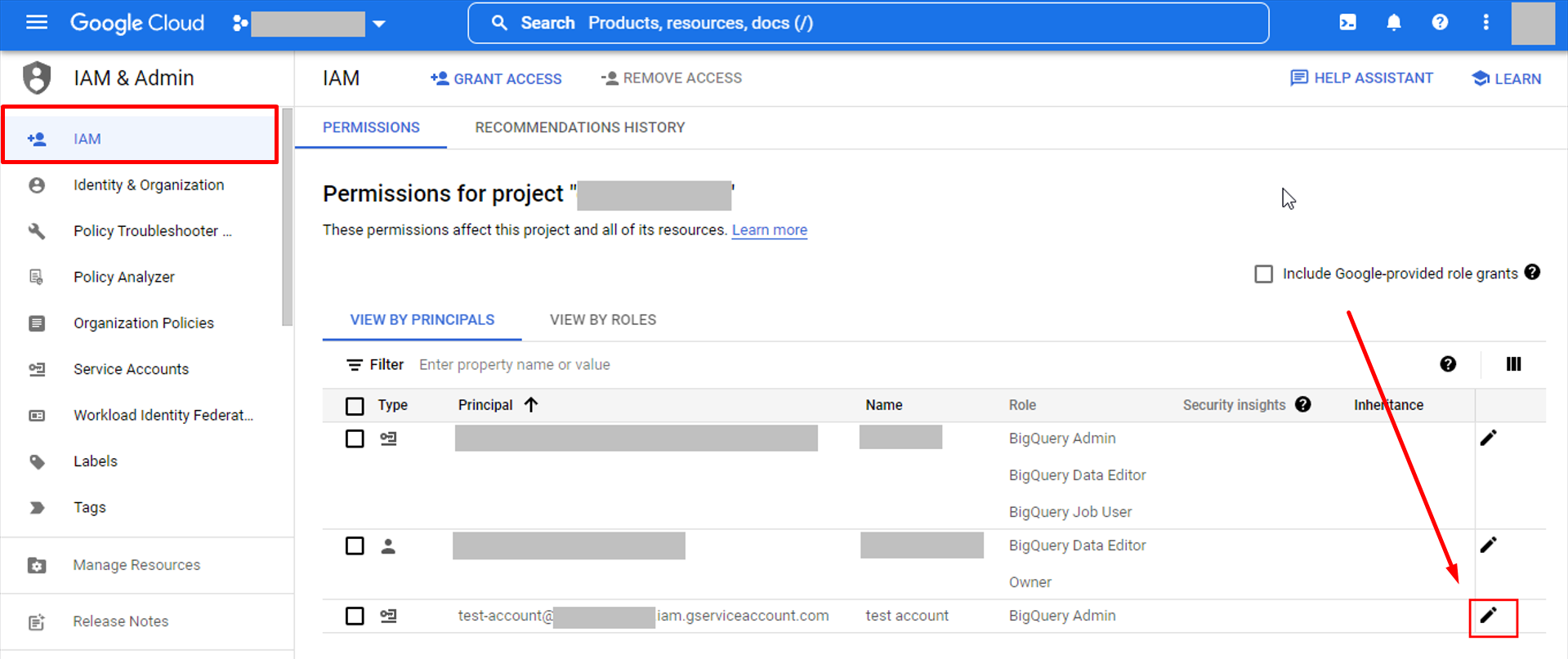
Task: Expand the project selector dropdown
Action: 379,24
